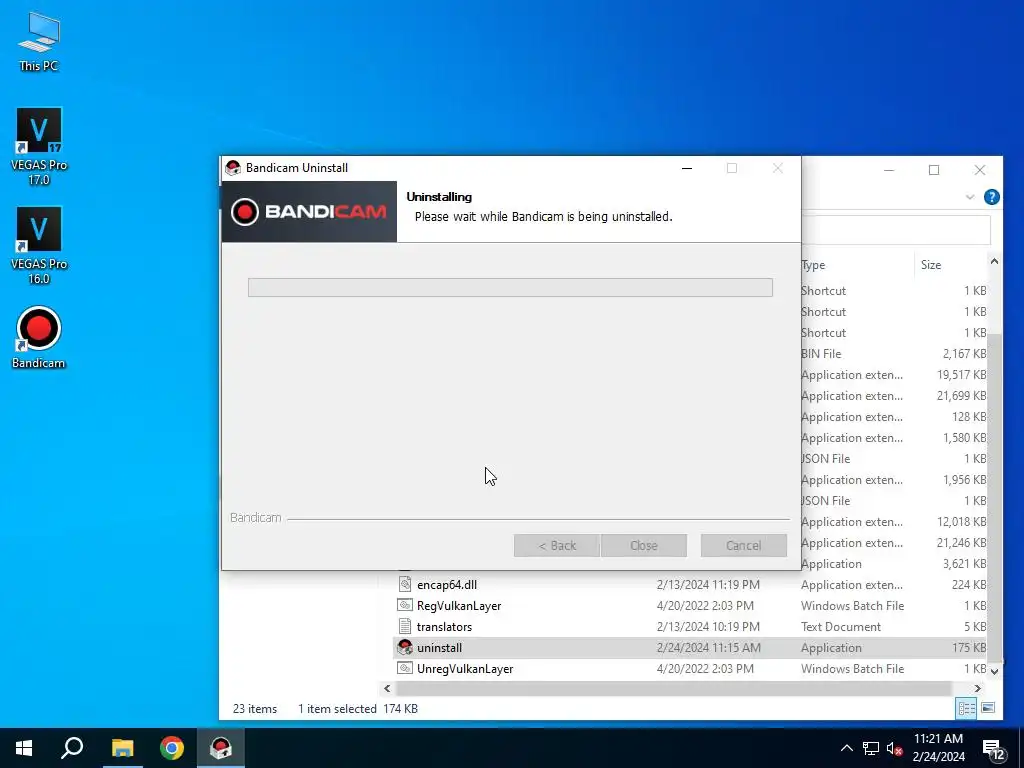Close the File Explorer window
This screenshot has height=768, width=1024.
980,170
